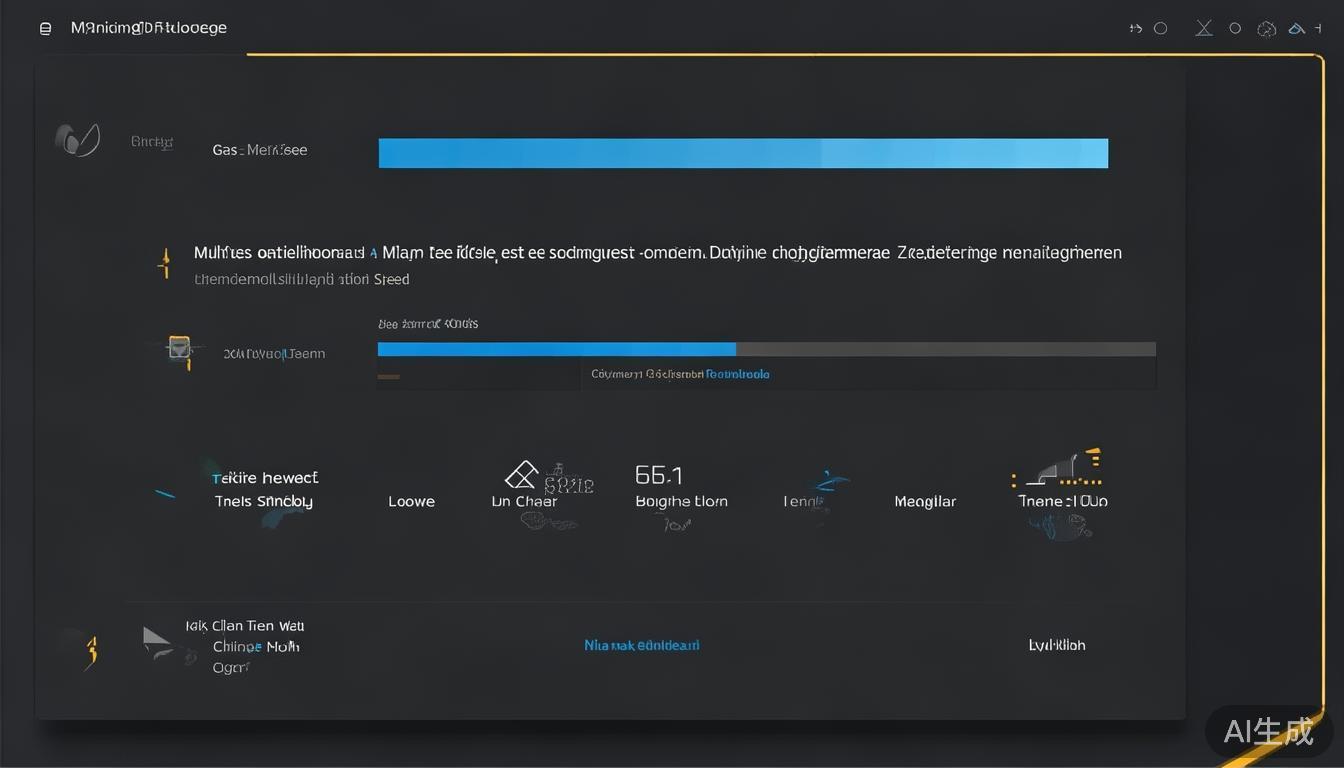
Task: Click the Lyihtlioh button at bottom right
Action: click(x=1057, y=645)
